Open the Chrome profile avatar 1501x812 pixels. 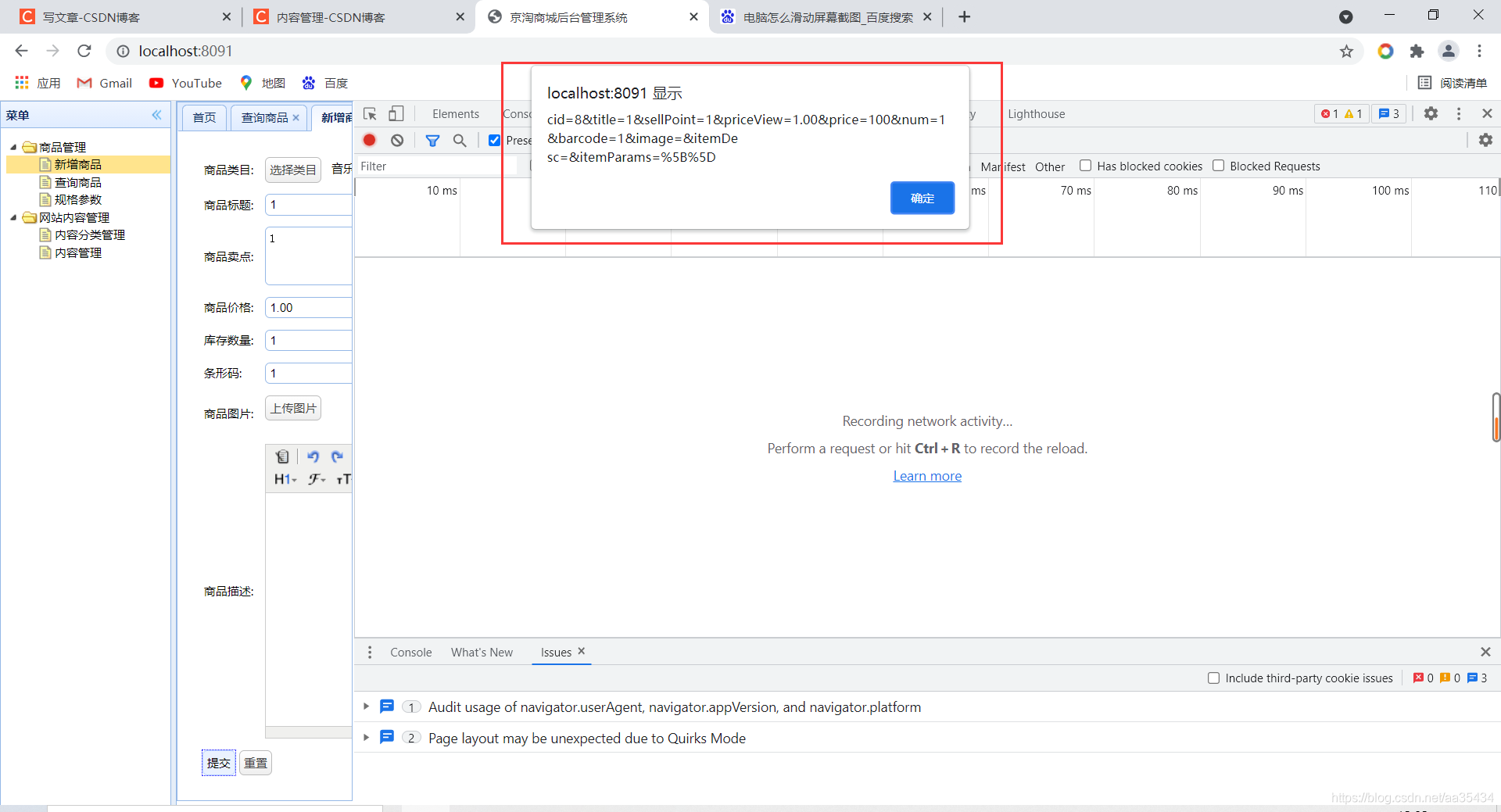click(1449, 51)
